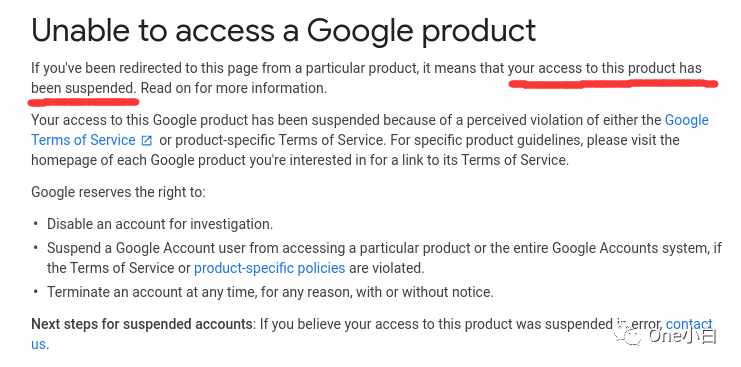
Task: Open the external-link icon after Terms of Service
Action: pos(147,141)
